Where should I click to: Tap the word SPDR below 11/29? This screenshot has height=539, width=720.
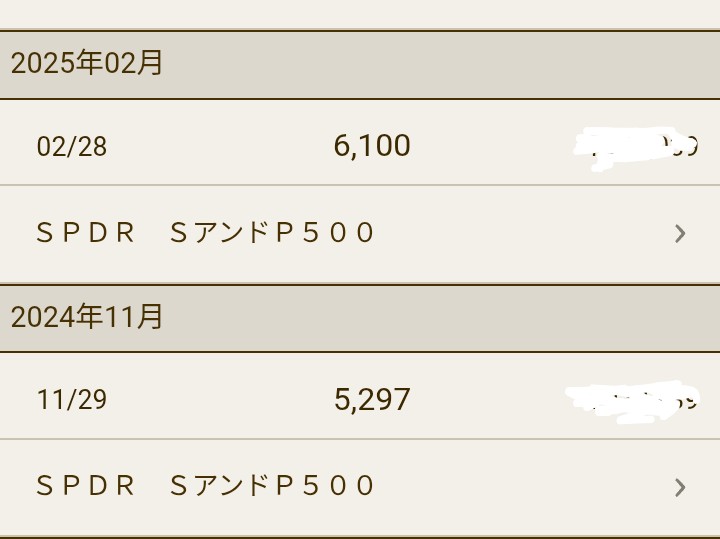tap(85, 486)
